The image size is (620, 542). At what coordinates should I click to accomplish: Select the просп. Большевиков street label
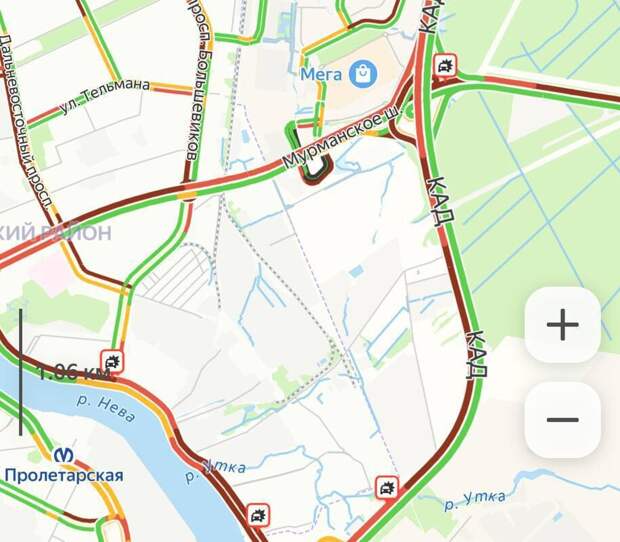[197, 80]
